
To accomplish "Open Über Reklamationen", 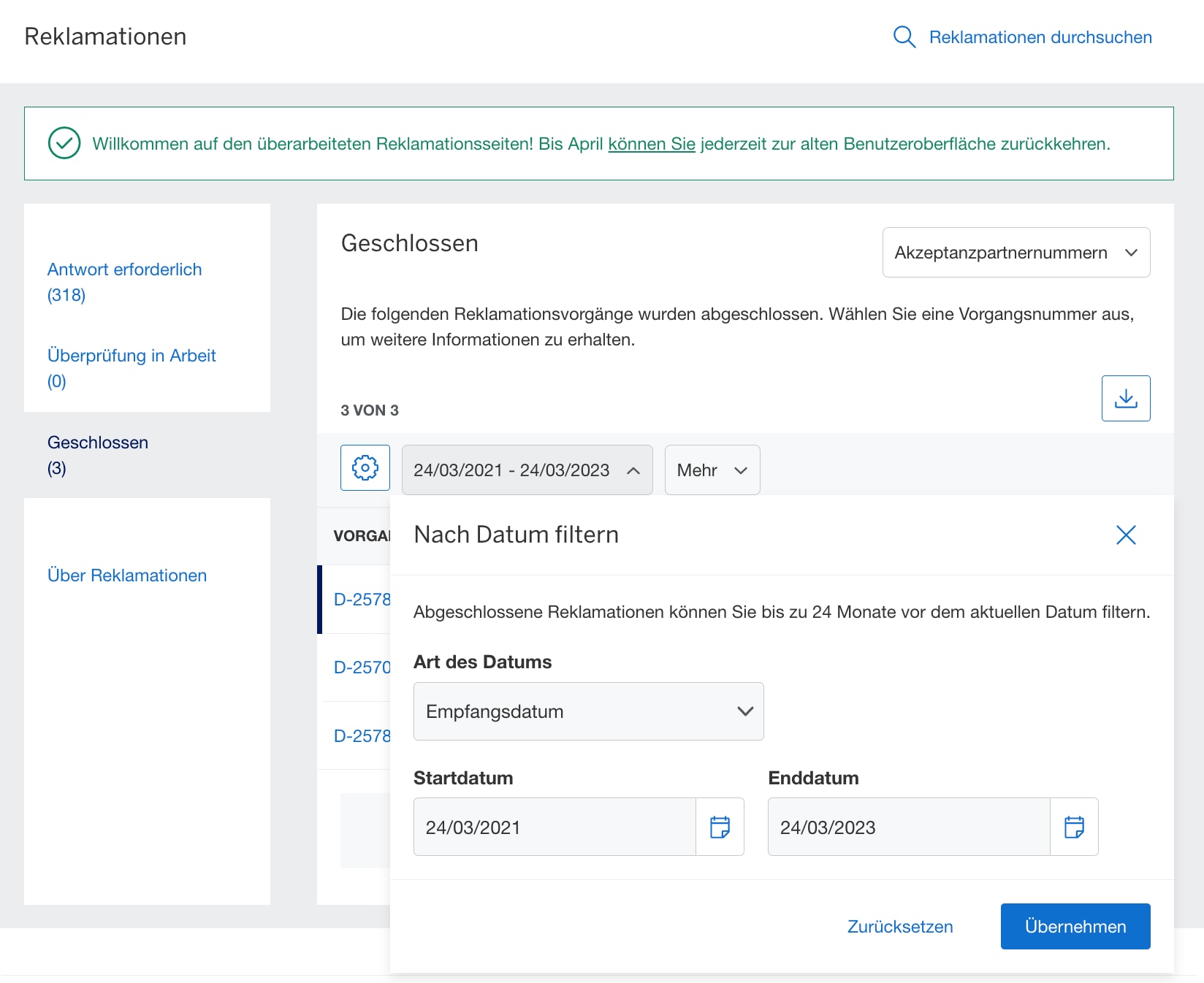I will [127, 575].
